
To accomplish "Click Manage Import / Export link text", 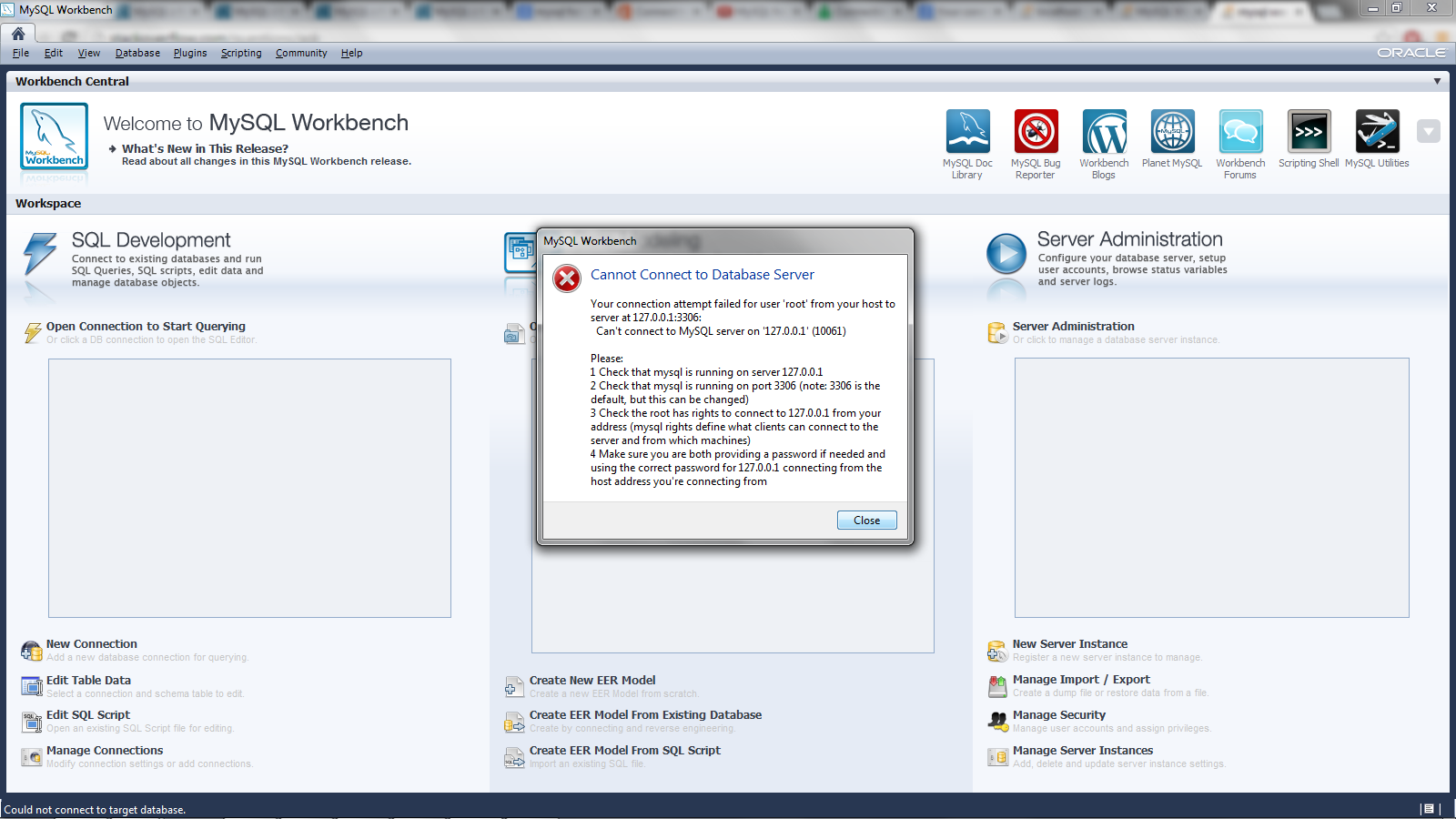I will pos(1081,679).
